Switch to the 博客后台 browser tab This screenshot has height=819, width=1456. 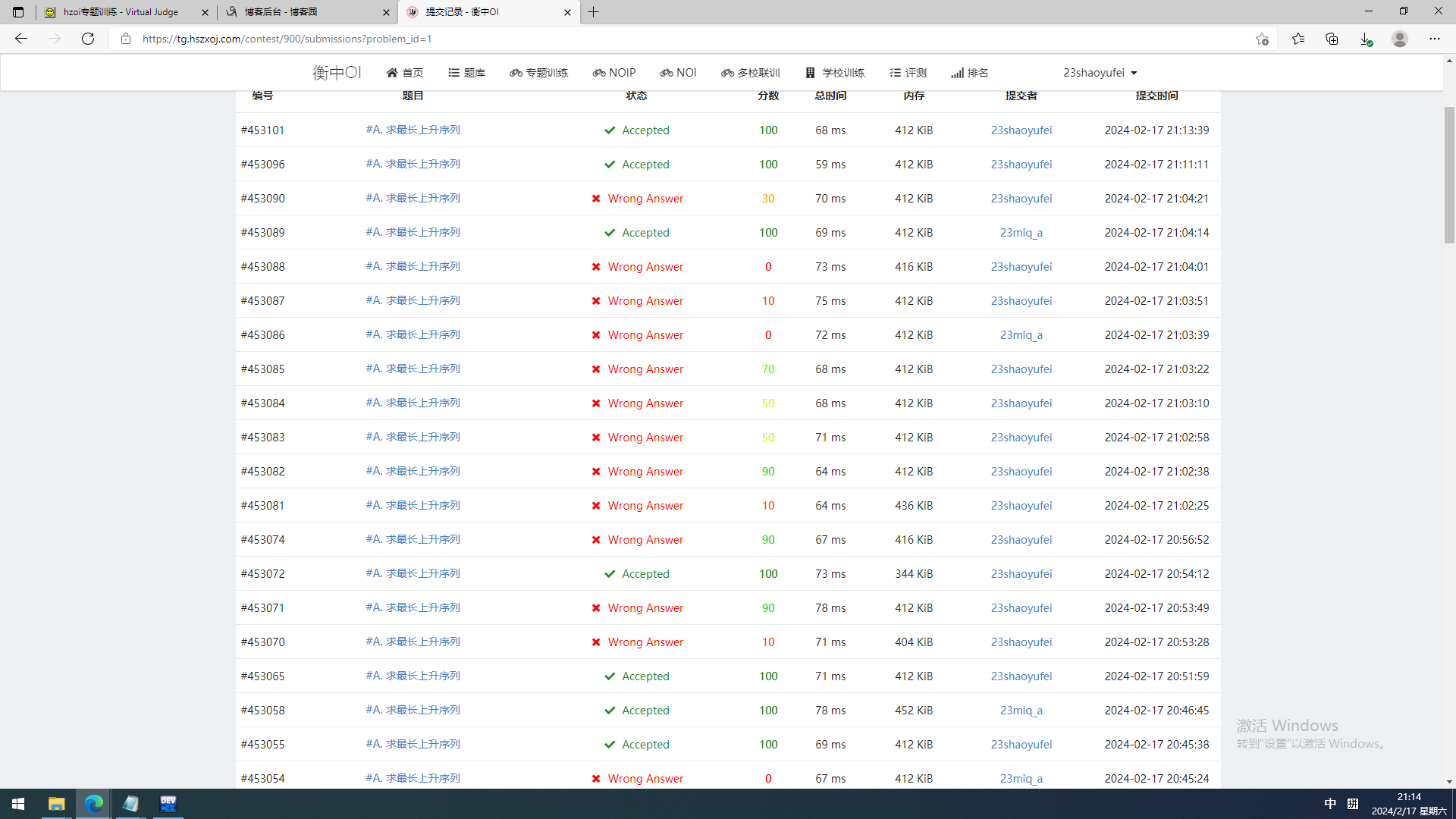303,12
